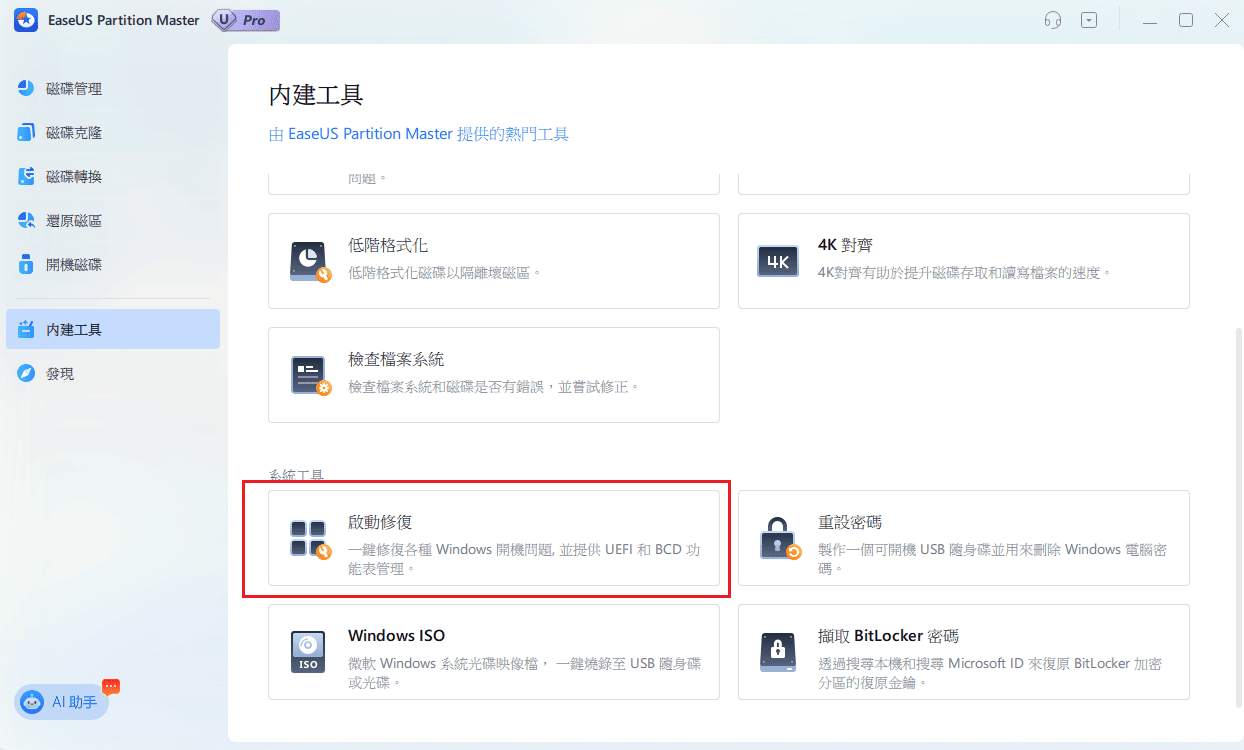Open Restore Disk (還原磁區) sidebar item
The image size is (1244, 750).
74,221
